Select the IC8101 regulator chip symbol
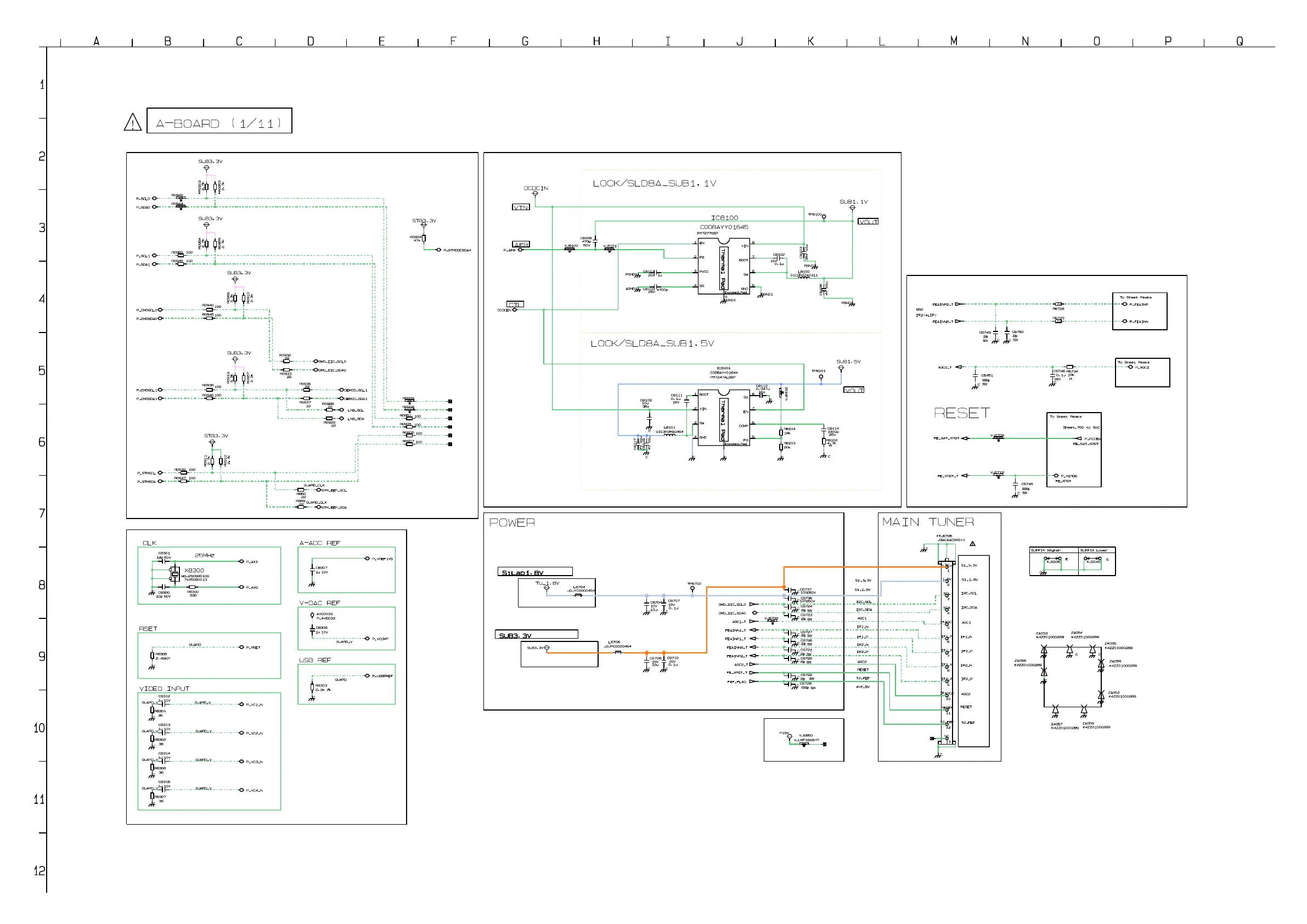 click(723, 418)
